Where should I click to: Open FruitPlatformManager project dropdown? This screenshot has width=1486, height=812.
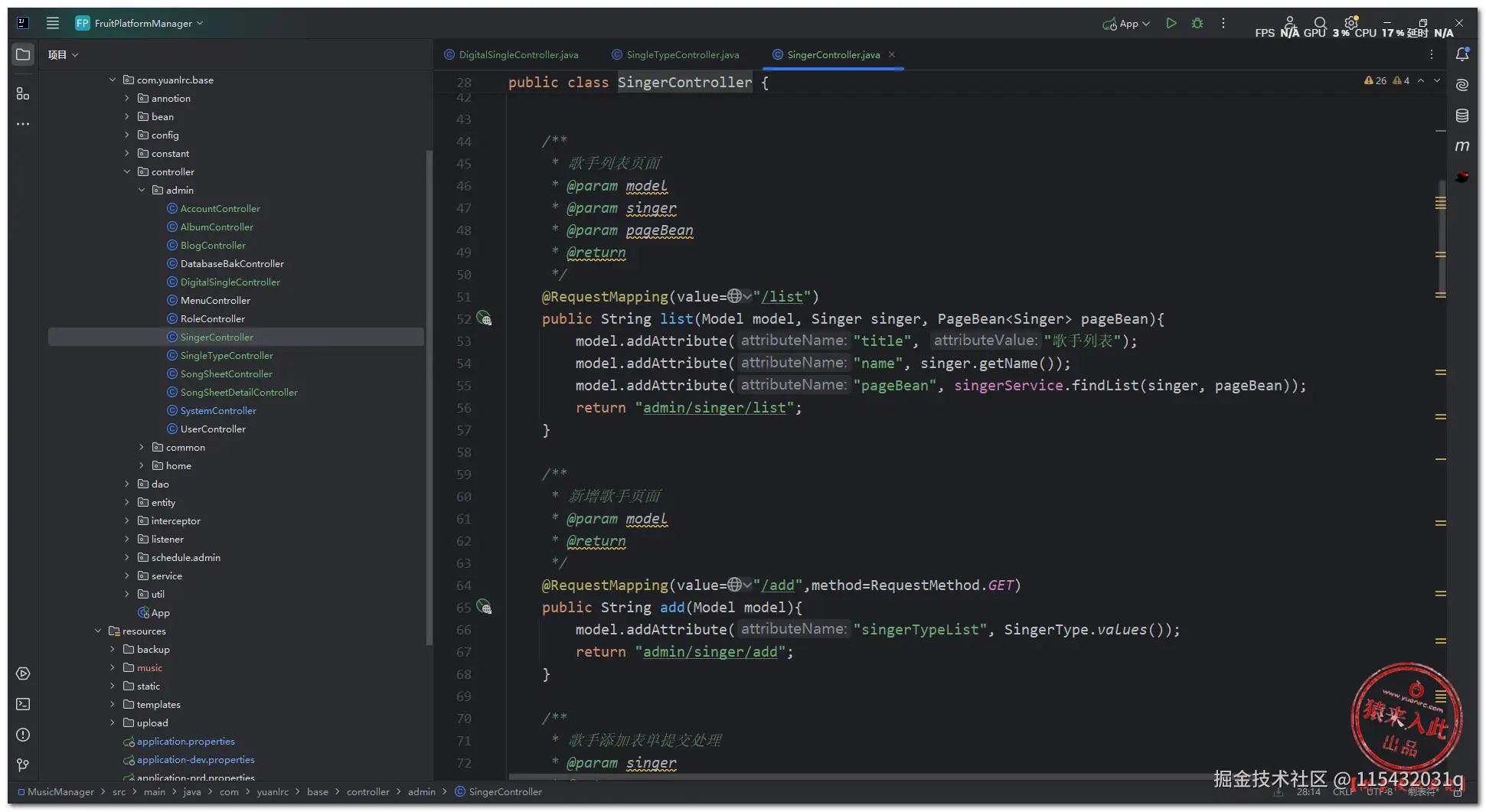point(139,23)
